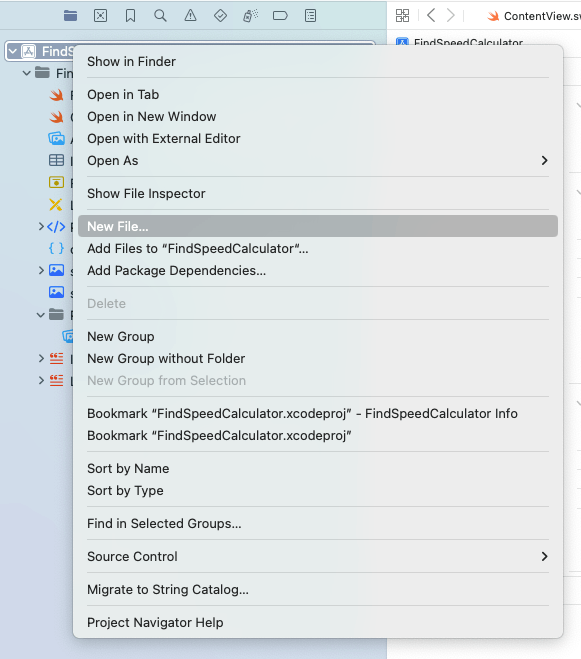Select the first Swift file icon

[56, 95]
